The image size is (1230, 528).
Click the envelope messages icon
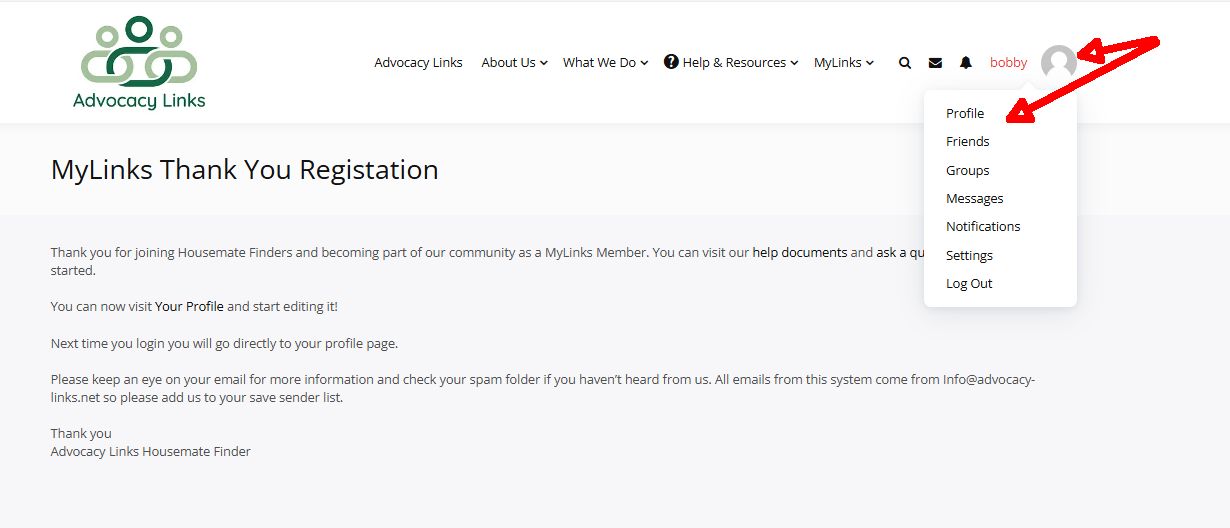(935, 63)
